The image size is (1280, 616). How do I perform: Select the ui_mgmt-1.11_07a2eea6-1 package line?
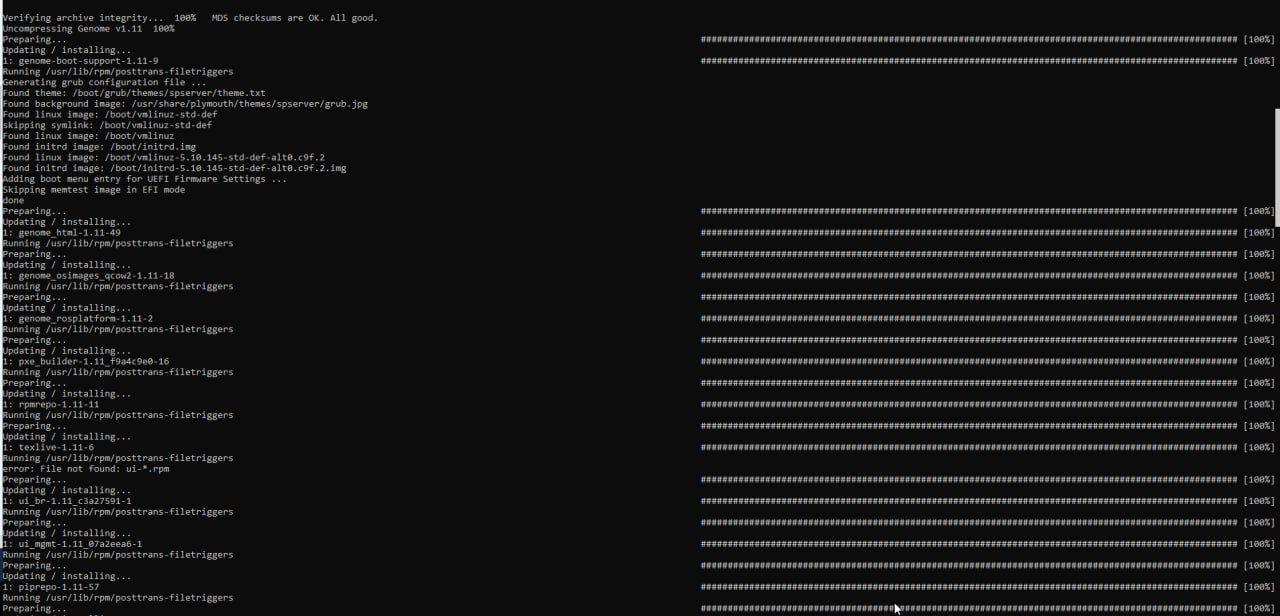[x=72, y=544]
